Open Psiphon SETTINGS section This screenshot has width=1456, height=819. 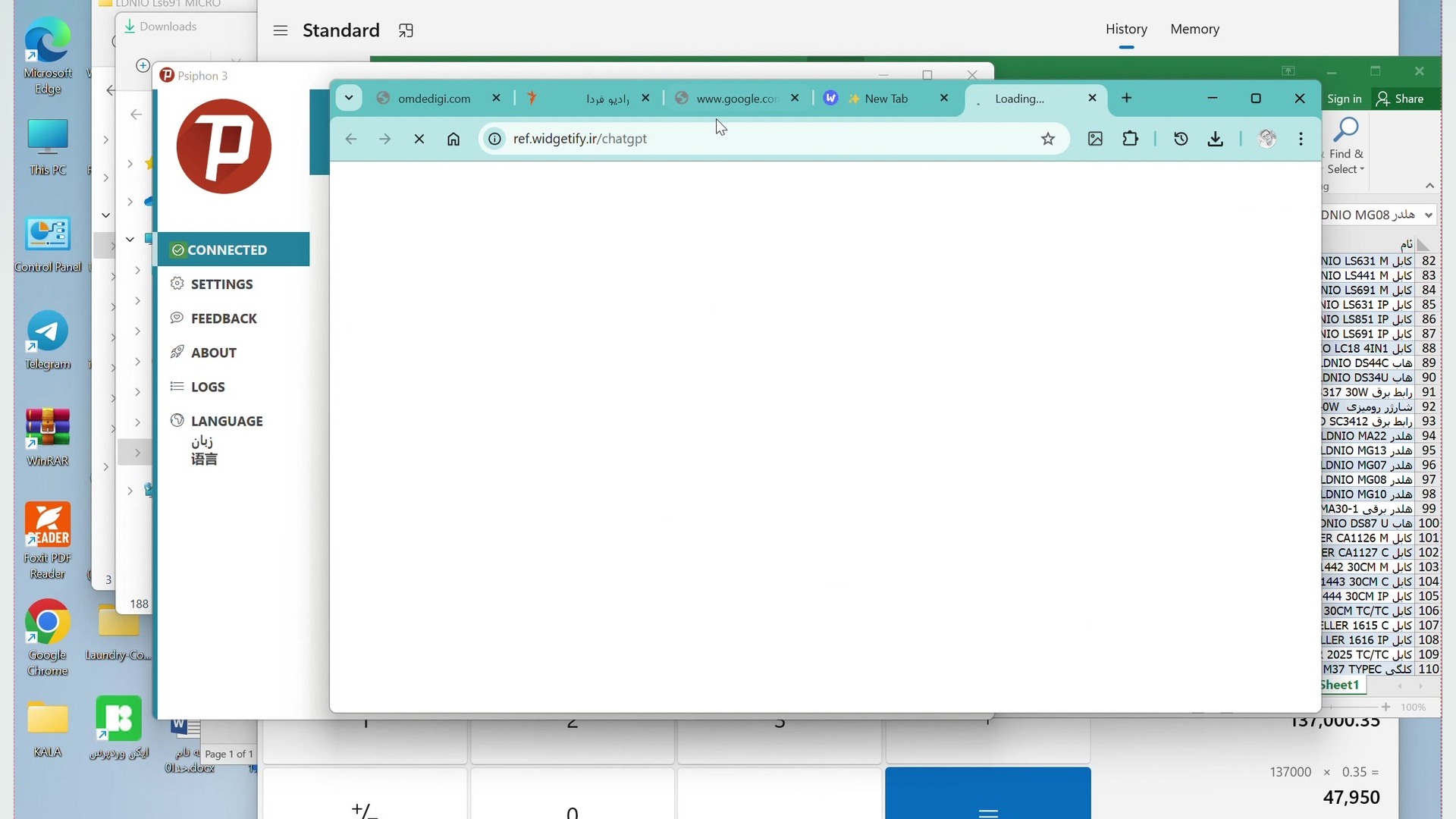221,284
